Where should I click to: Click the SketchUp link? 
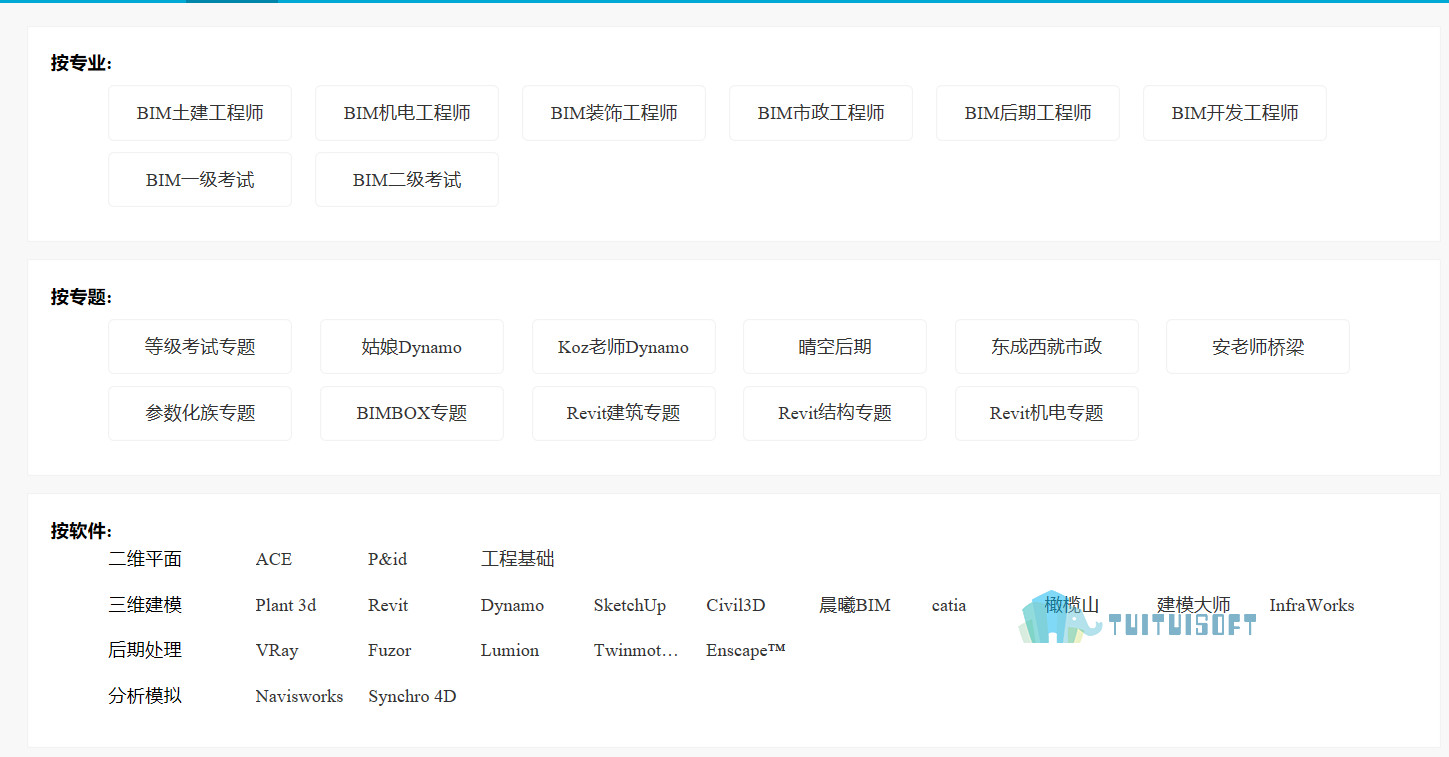click(x=630, y=605)
